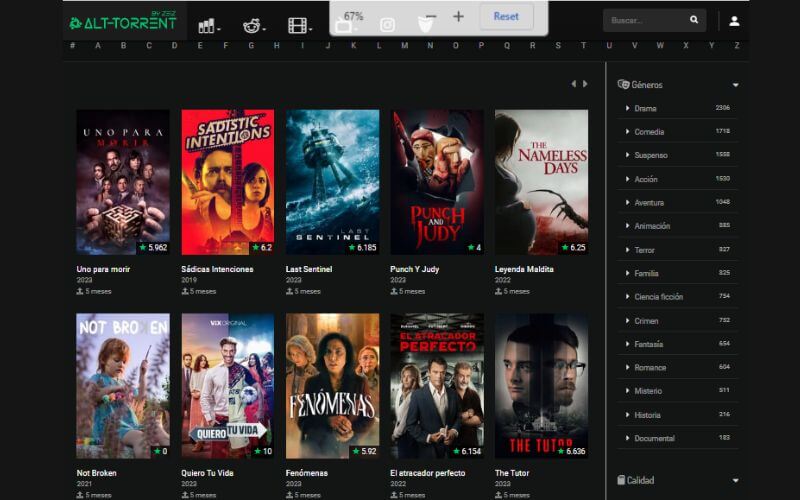The width and height of the screenshot is (800, 500).
Task: Expand the Calidad panel
Action: pos(735,480)
